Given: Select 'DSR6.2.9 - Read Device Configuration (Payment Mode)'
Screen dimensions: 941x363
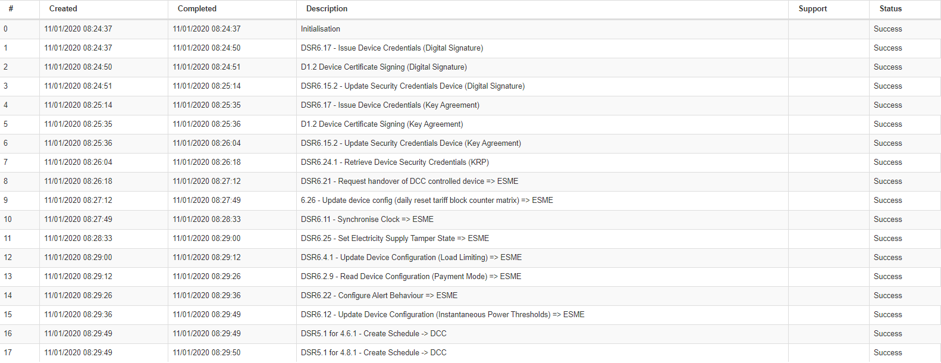Looking at the screenshot, I should click(x=394, y=277).
